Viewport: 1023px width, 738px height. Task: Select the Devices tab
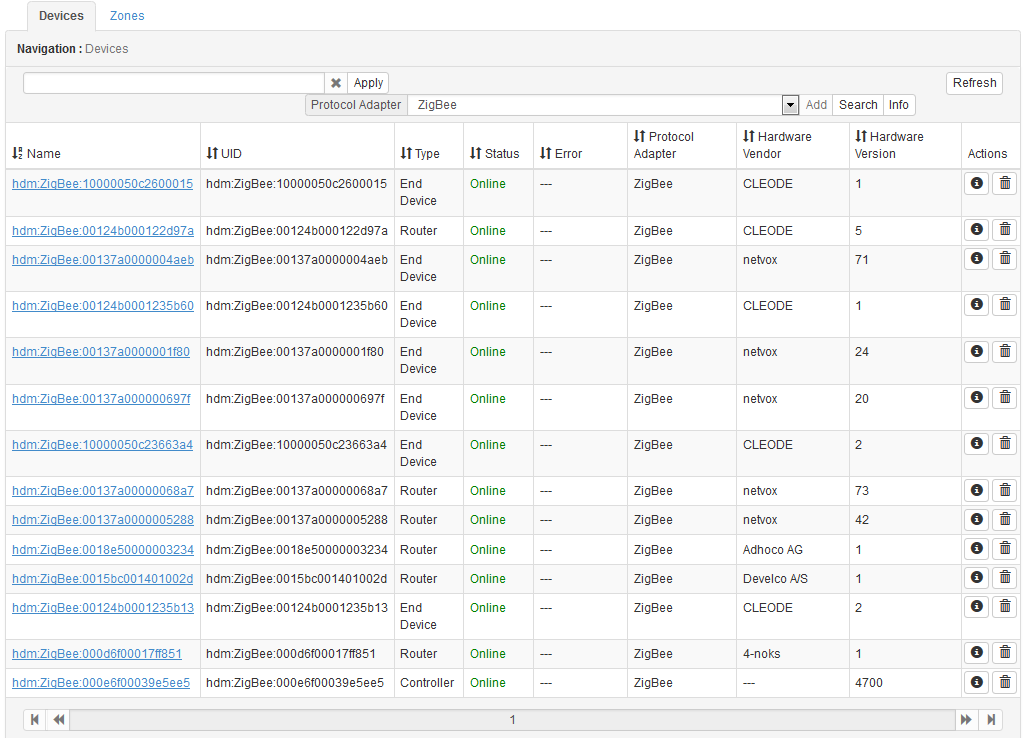[61, 16]
